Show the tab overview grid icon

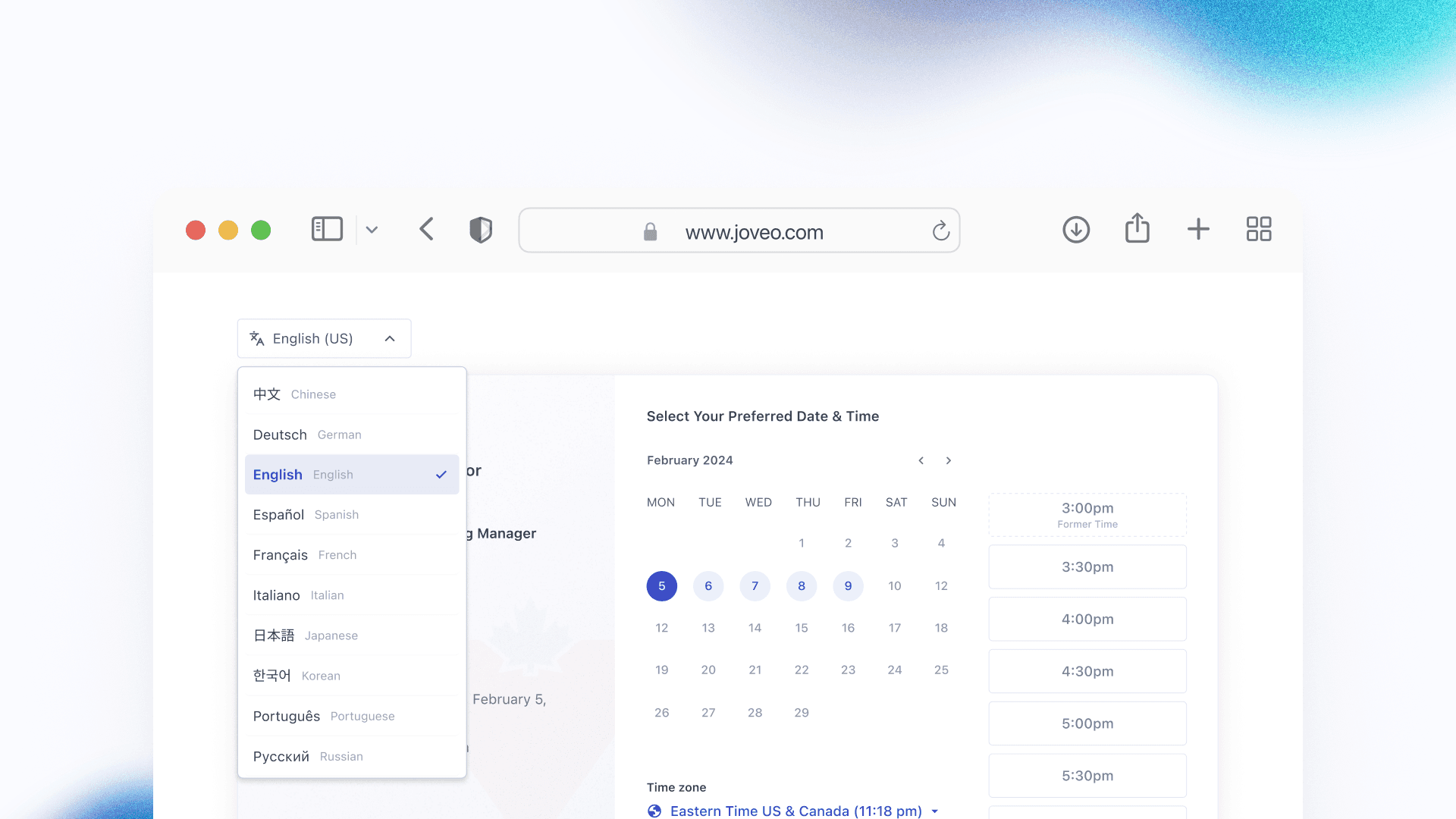click(1259, 229)
